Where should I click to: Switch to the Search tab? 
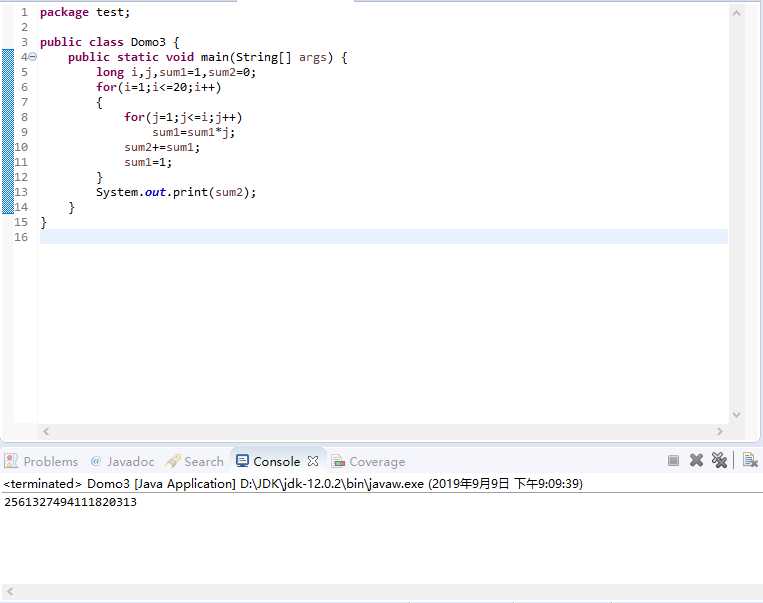pos(195,461)
